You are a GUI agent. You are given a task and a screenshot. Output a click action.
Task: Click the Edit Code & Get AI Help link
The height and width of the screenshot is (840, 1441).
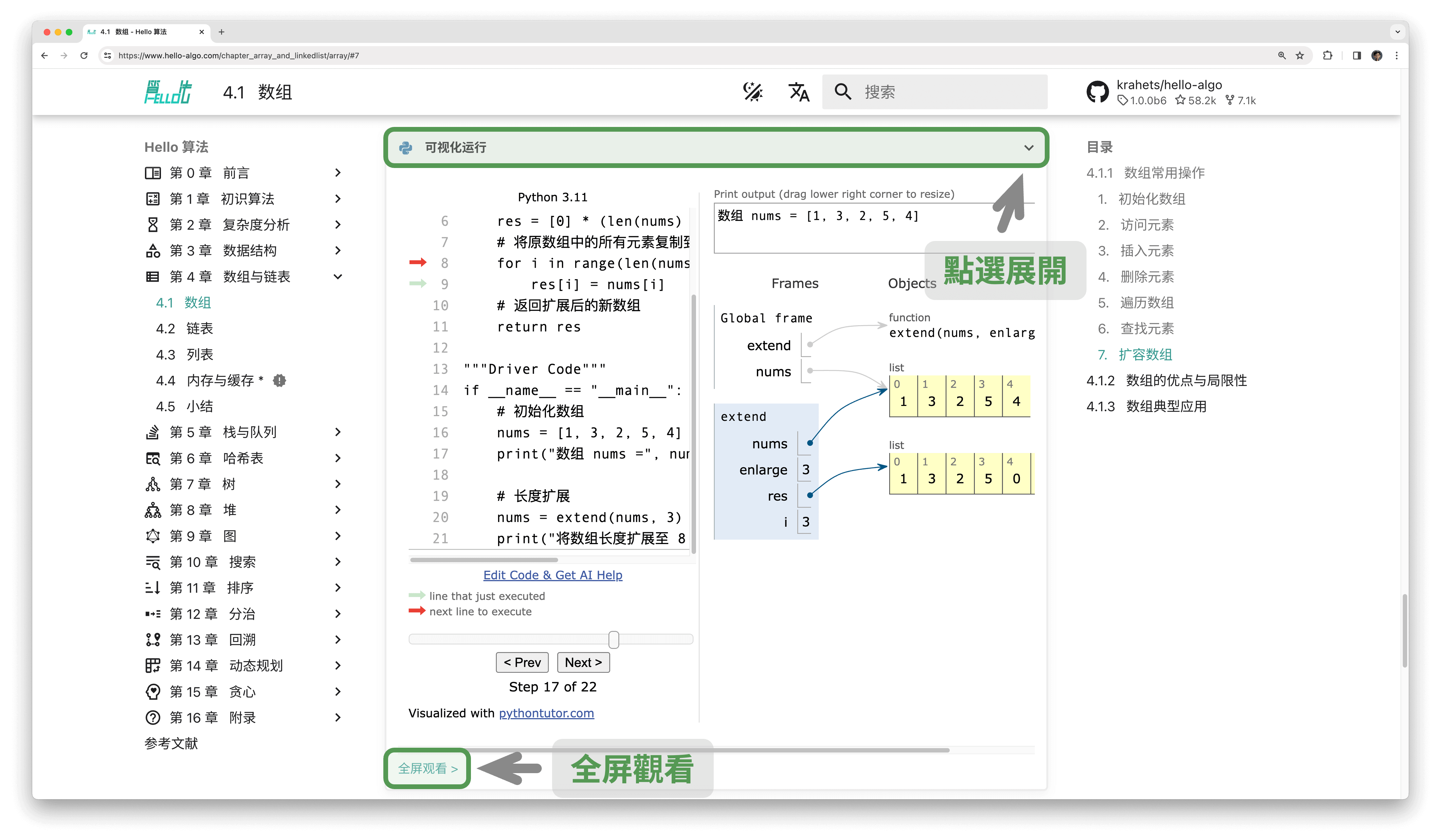(x=552, y=575)
